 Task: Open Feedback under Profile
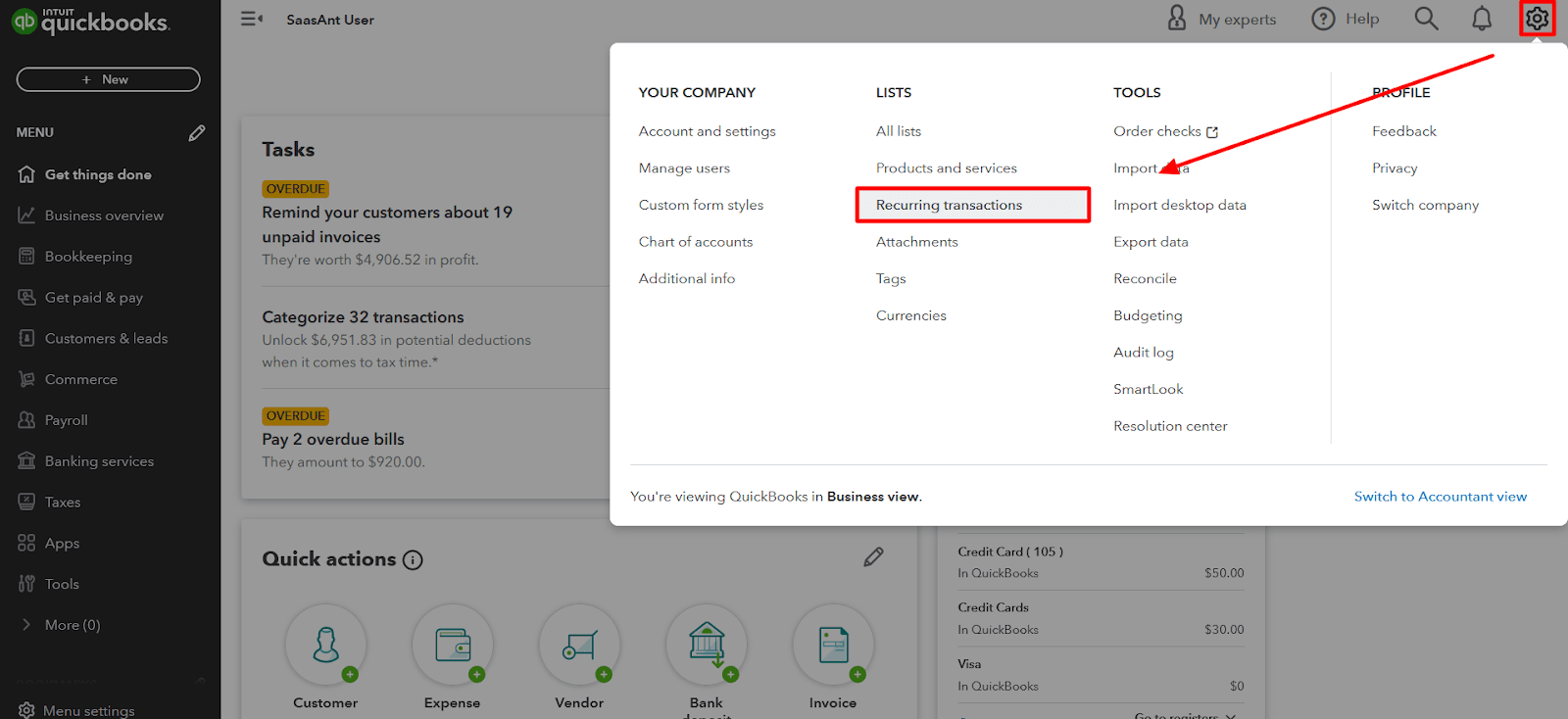click(x=1404, y=131)
